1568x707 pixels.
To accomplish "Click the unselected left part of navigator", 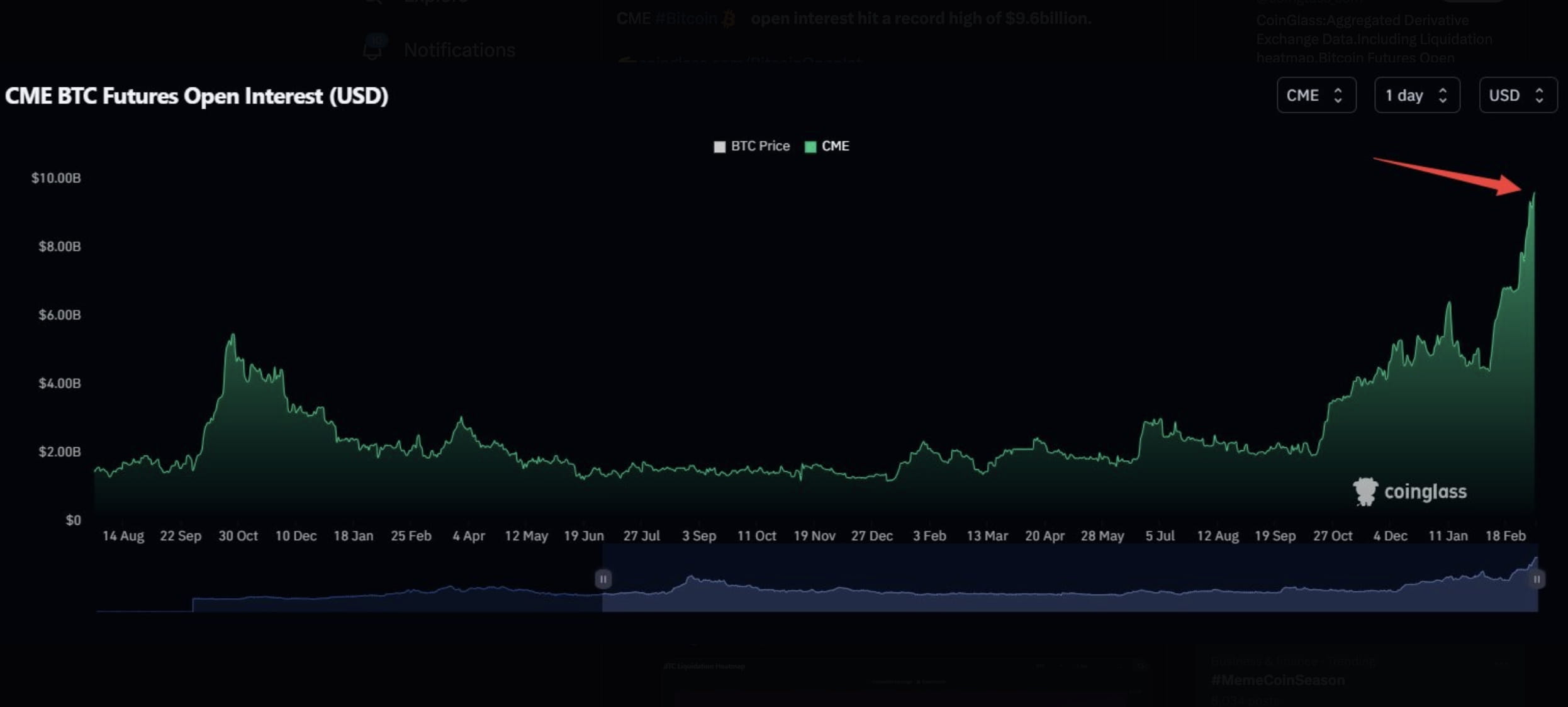I will click(349, 579).
